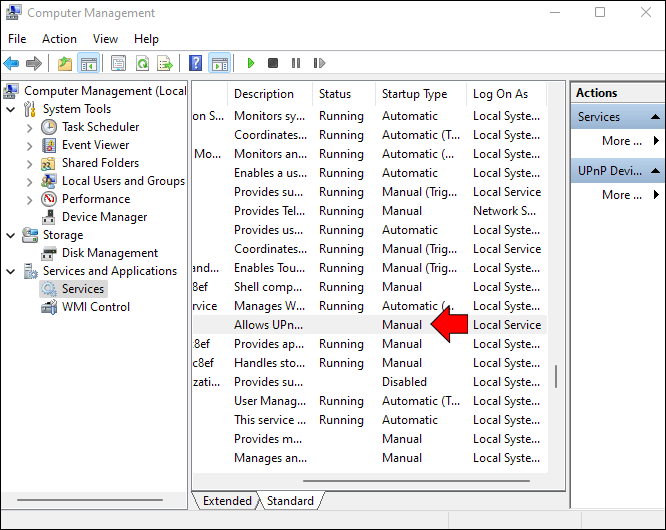Sort by the Status column header
The height and width of the screenshot is (530, 666).
click(x=344, y=94)
